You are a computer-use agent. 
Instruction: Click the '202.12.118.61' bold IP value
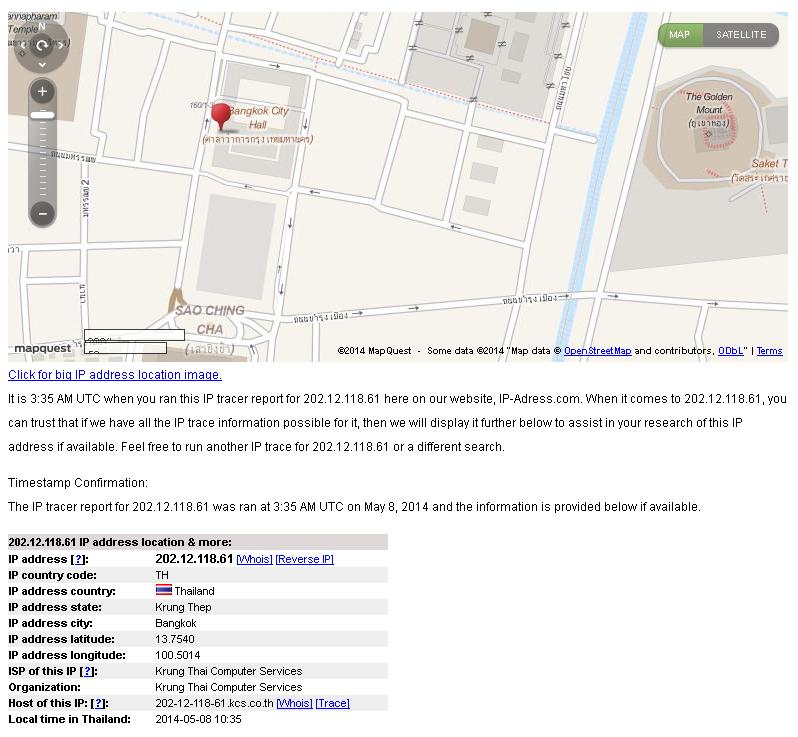194,559
